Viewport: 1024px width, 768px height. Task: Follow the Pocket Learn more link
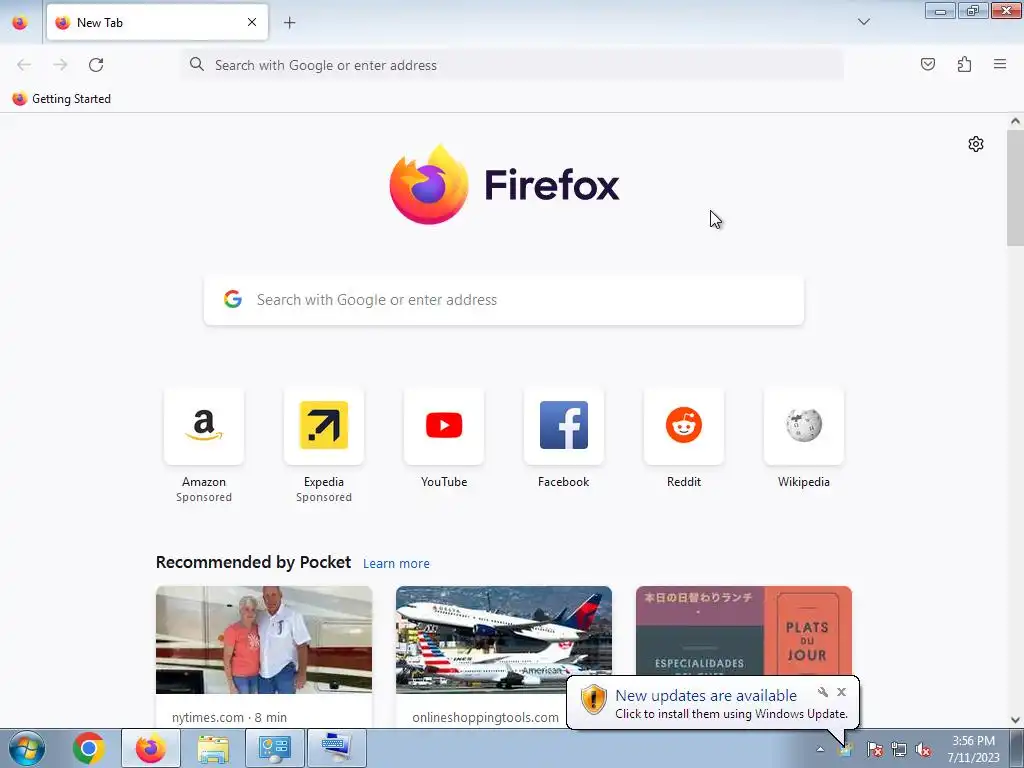click(x=396, y=564)
